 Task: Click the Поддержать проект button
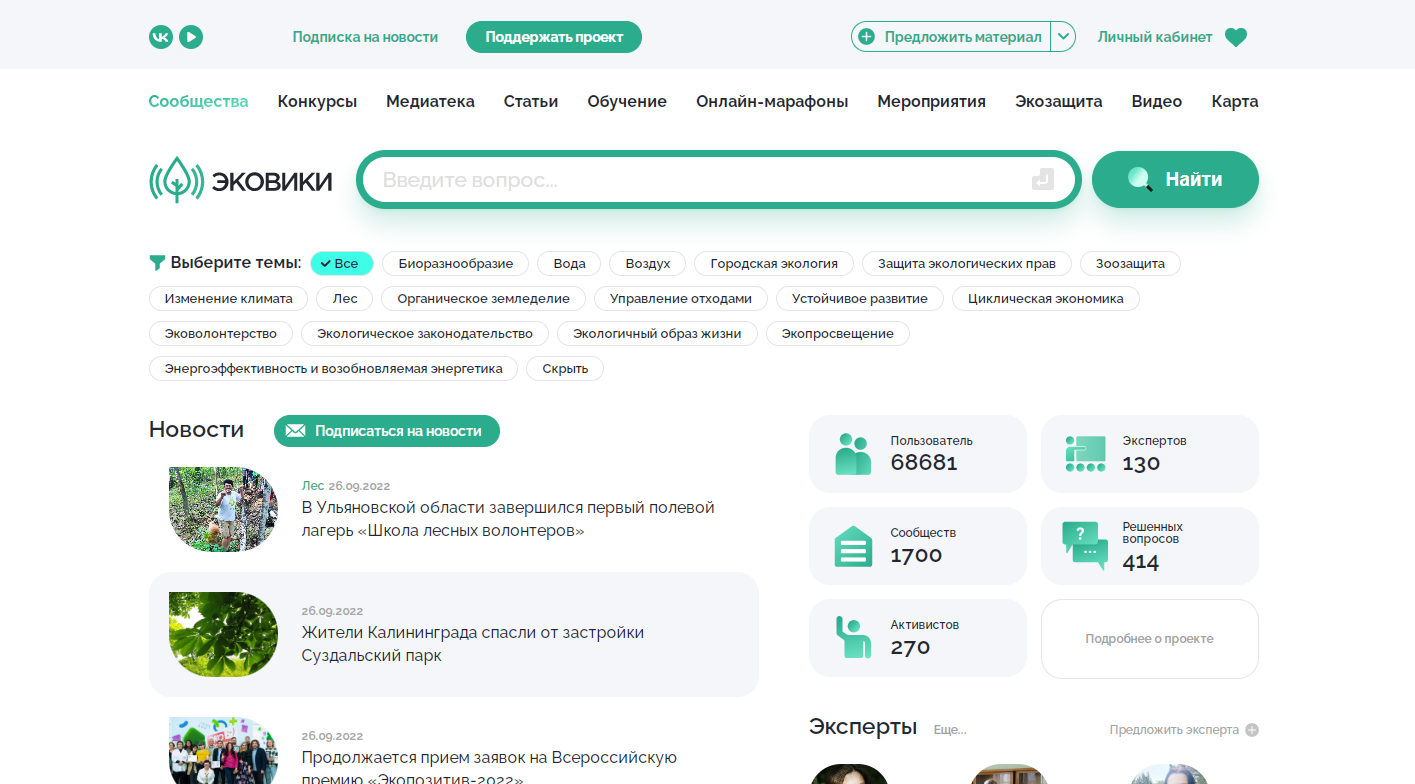tap(554, 37)
